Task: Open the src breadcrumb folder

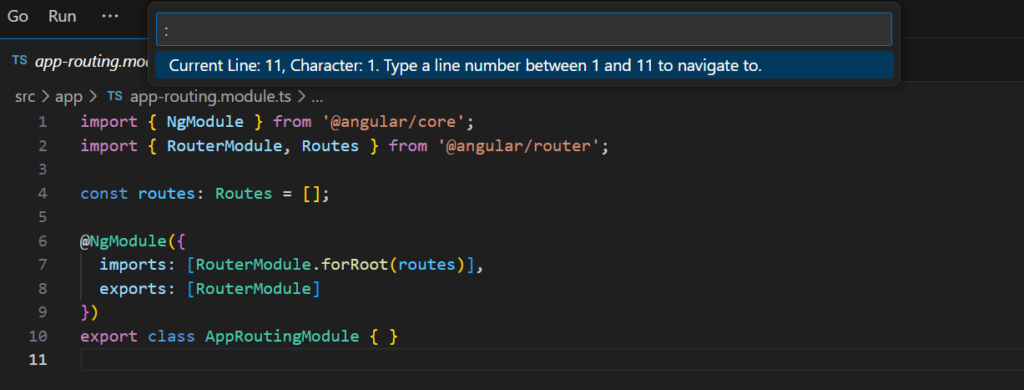Action: (25, 97)
